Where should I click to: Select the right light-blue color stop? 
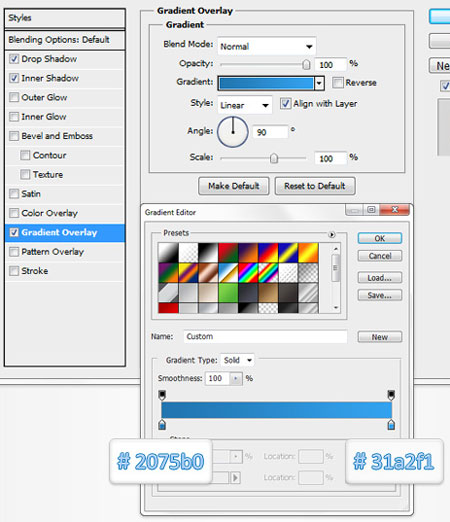(391, 425)
